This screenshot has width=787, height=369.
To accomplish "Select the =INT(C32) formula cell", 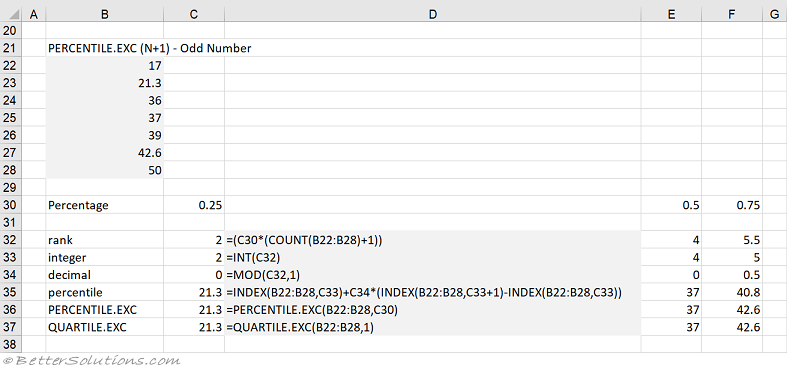I will click(x=433, y=258).
